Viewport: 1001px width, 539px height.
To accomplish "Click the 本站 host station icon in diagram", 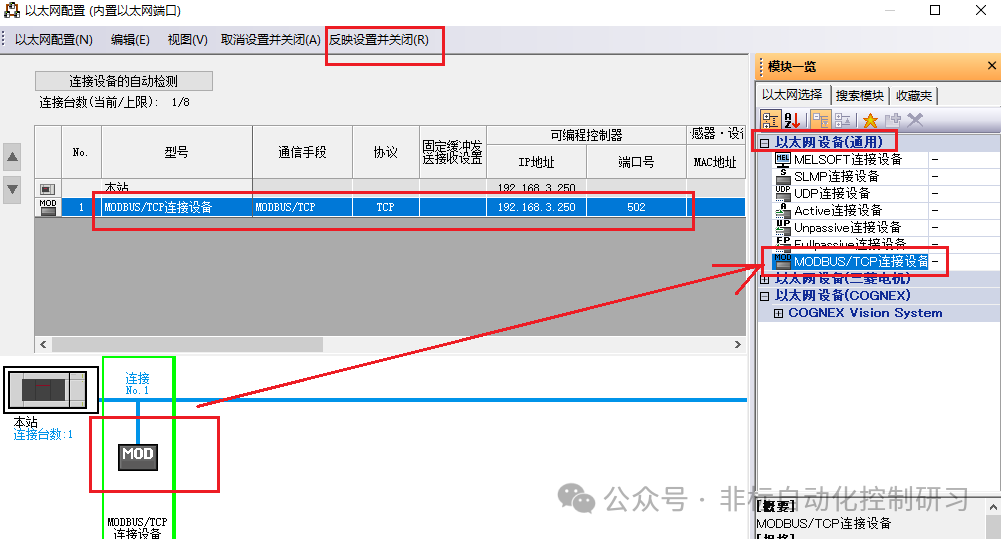I will [50, 390].
